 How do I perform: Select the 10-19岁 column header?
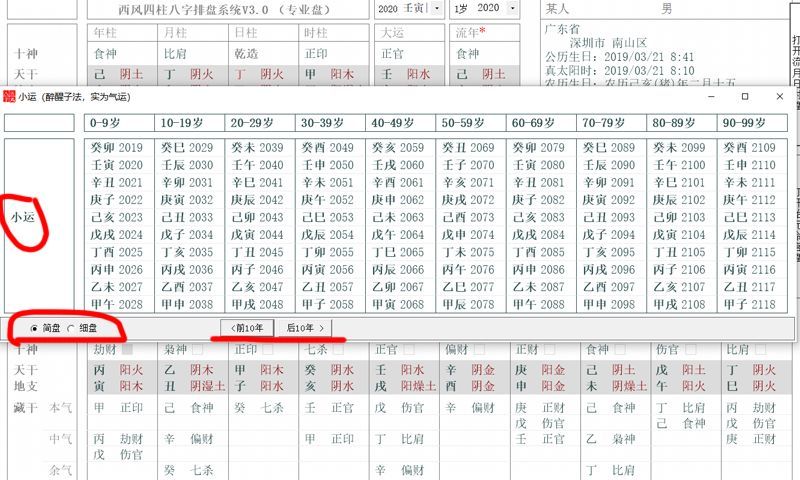tap(189, 123)
